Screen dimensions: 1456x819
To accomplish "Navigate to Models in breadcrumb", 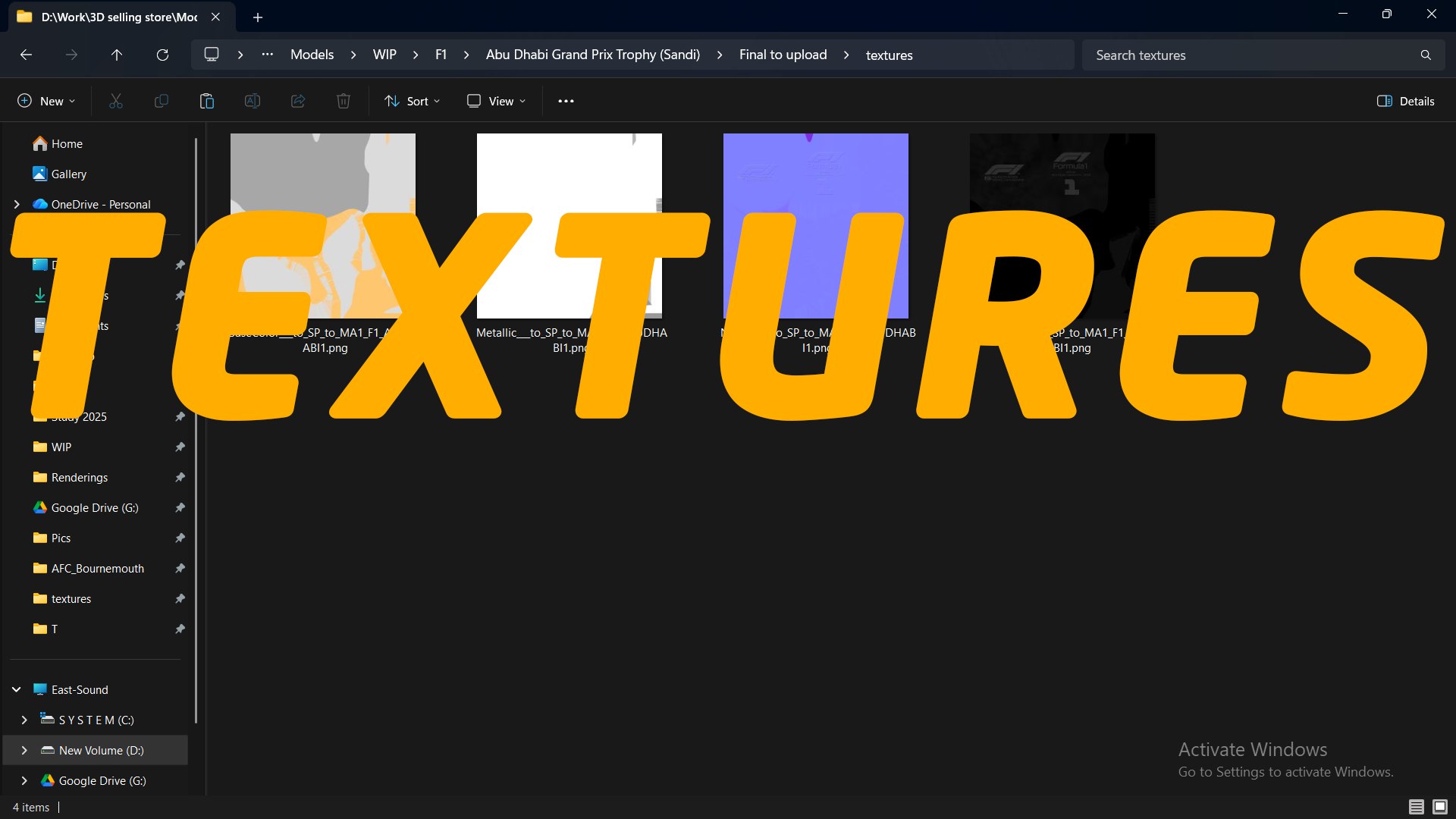I will [312, 55].
